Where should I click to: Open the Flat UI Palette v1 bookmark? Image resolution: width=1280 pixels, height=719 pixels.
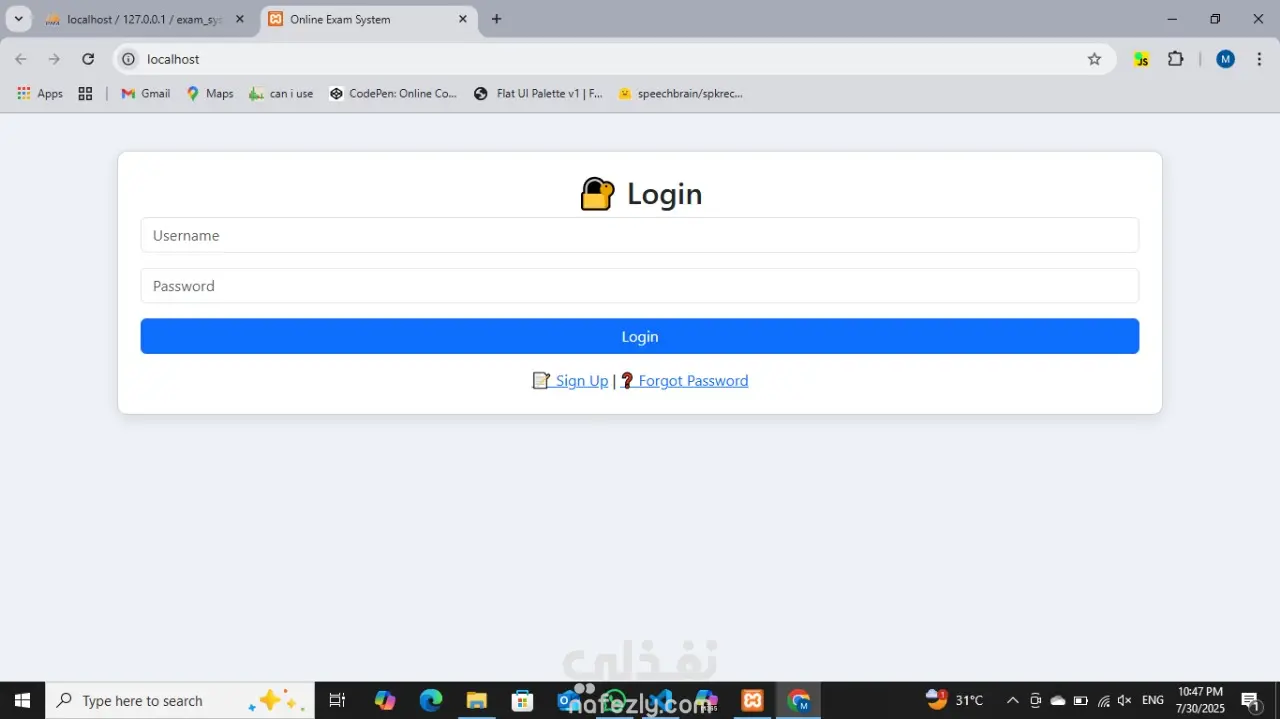tap(538, 93)
